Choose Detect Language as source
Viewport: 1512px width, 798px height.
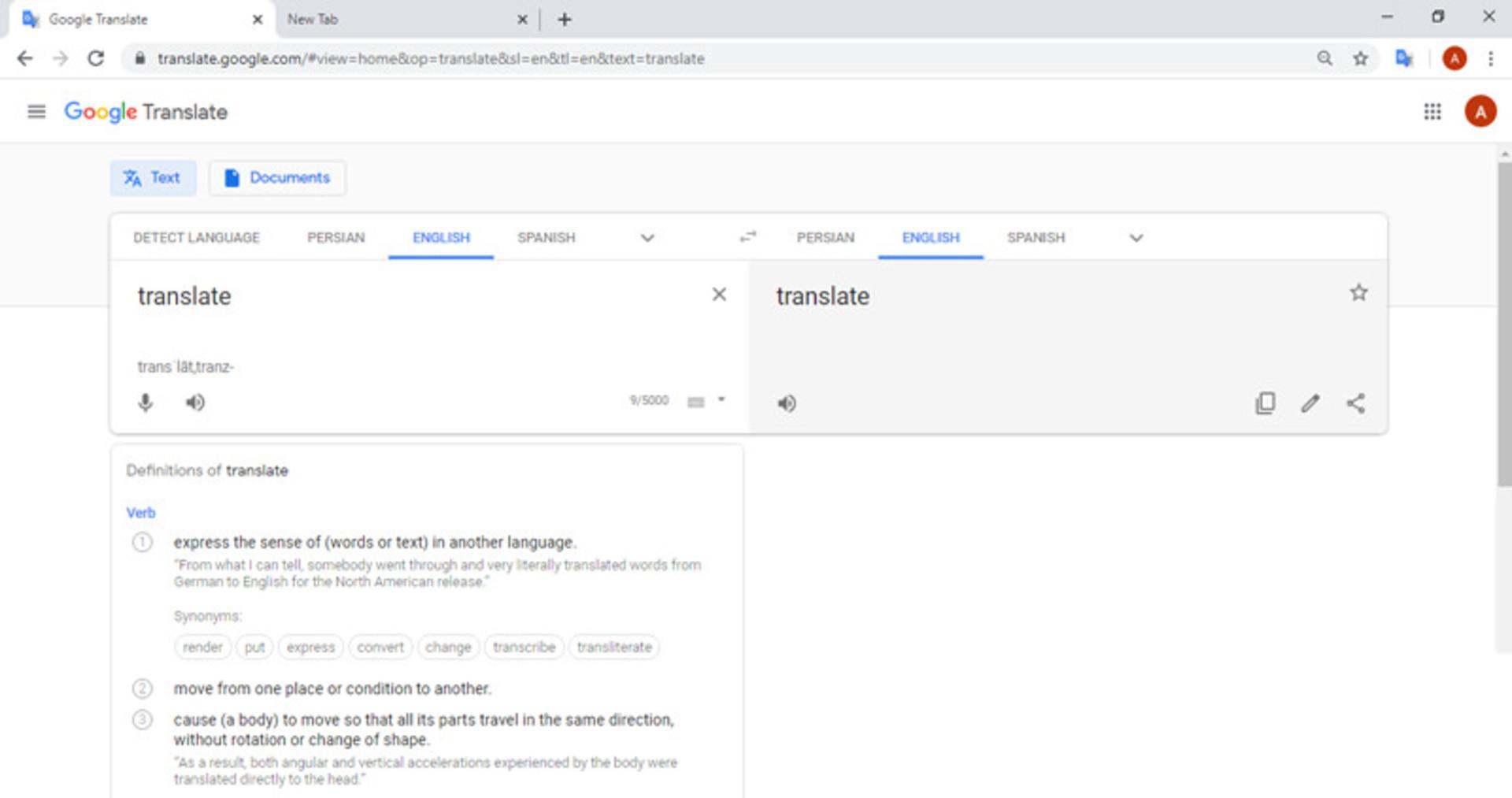pos(196,238)
